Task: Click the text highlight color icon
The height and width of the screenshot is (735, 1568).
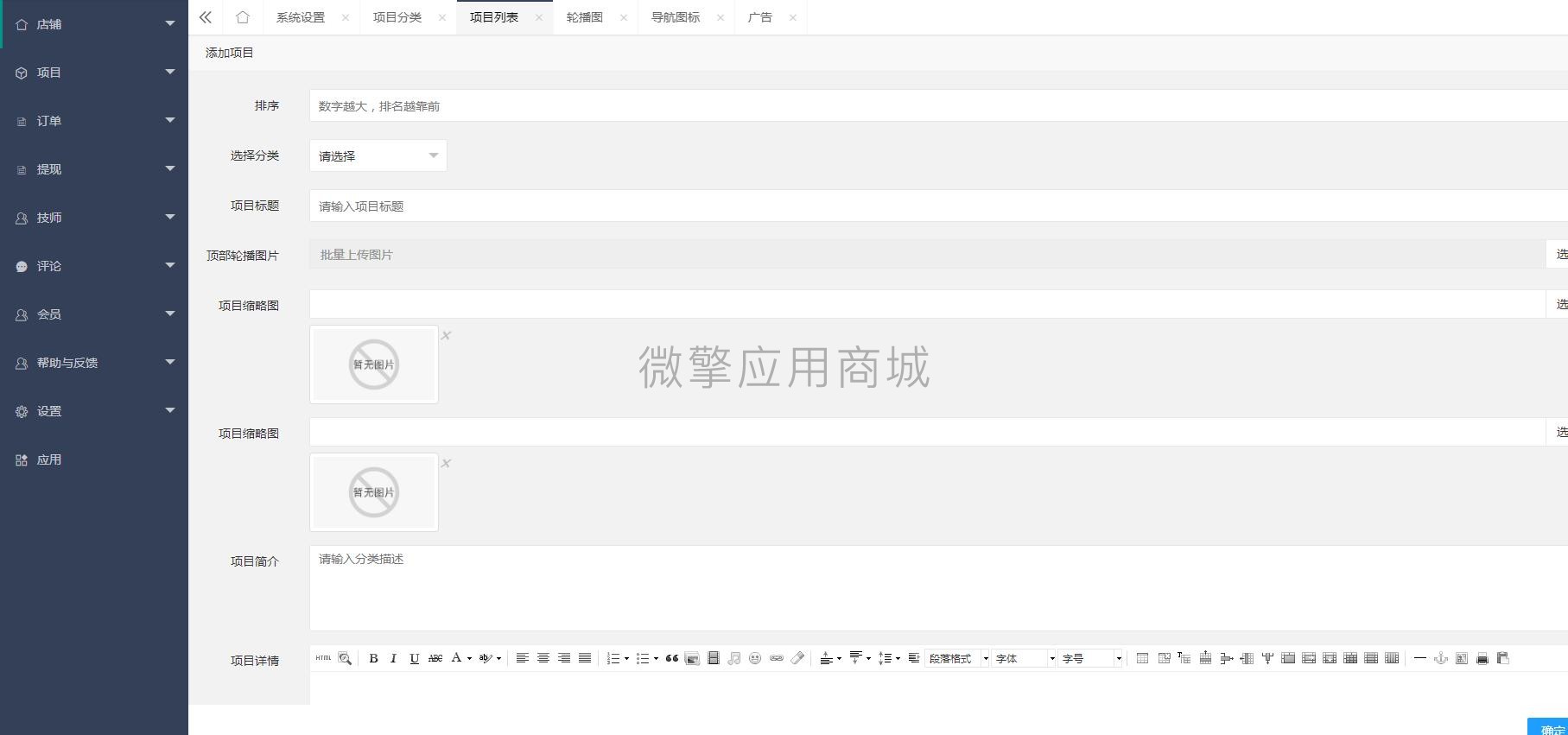Action: (486, 658)
